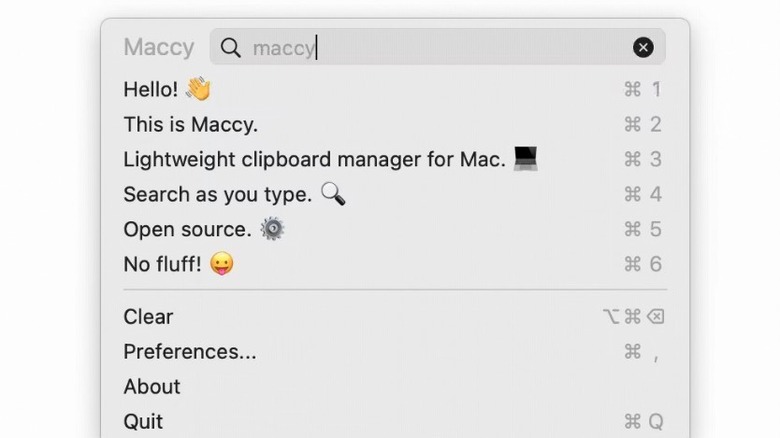Select 'Search as you type.' item
Image resolution: width=780 pixels, height=438 pixels.
point(217,194)
